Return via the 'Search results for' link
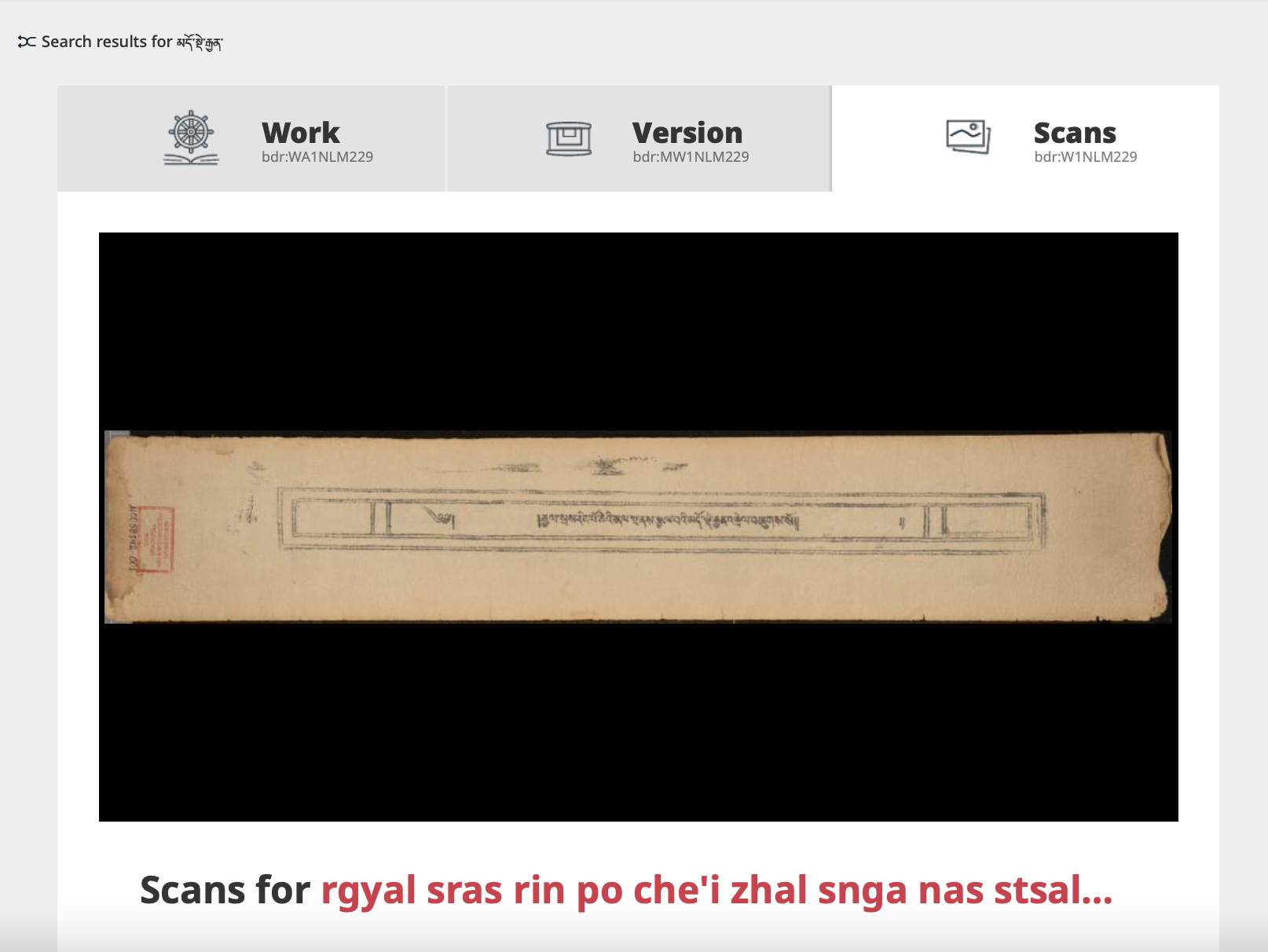 (x=120, y=42)
